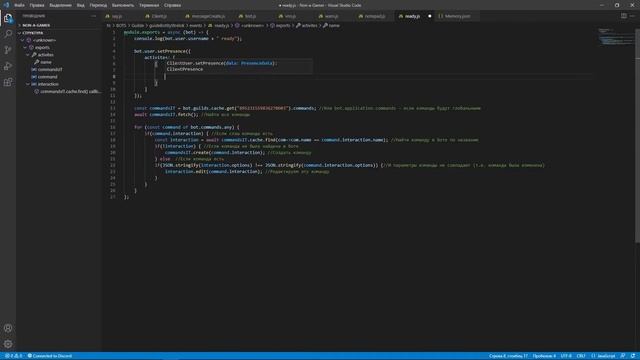Open the Выполнить menu
640x360 pixels.
point(123,5)
